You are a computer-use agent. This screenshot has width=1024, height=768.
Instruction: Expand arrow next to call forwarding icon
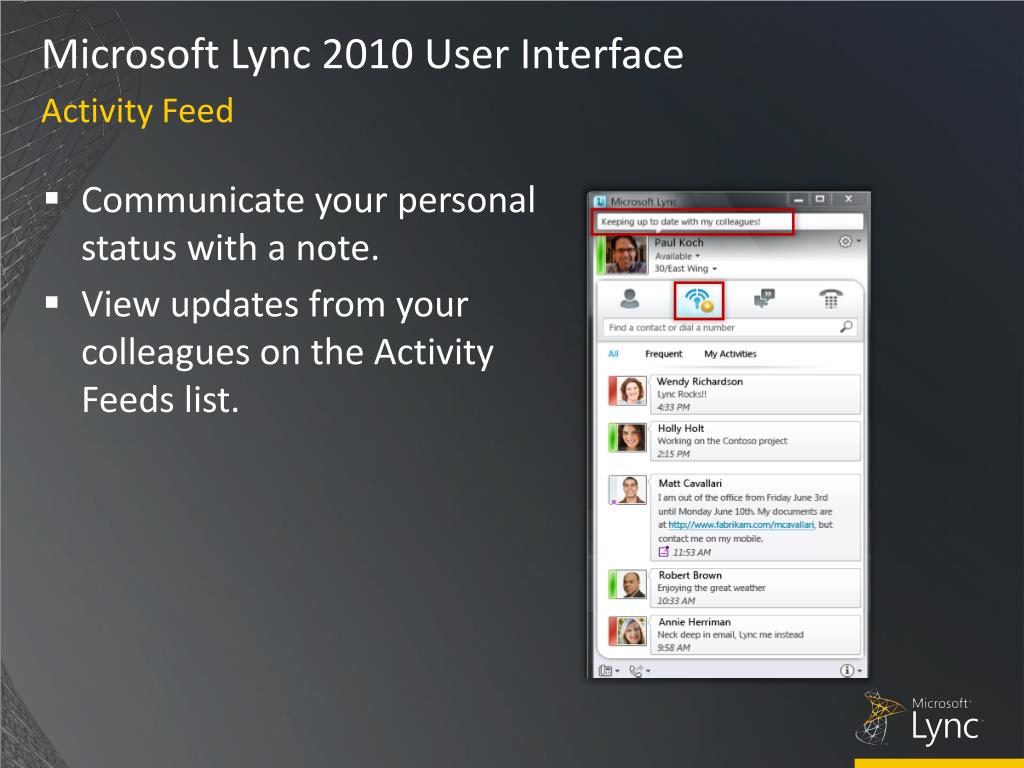[648, 671]
